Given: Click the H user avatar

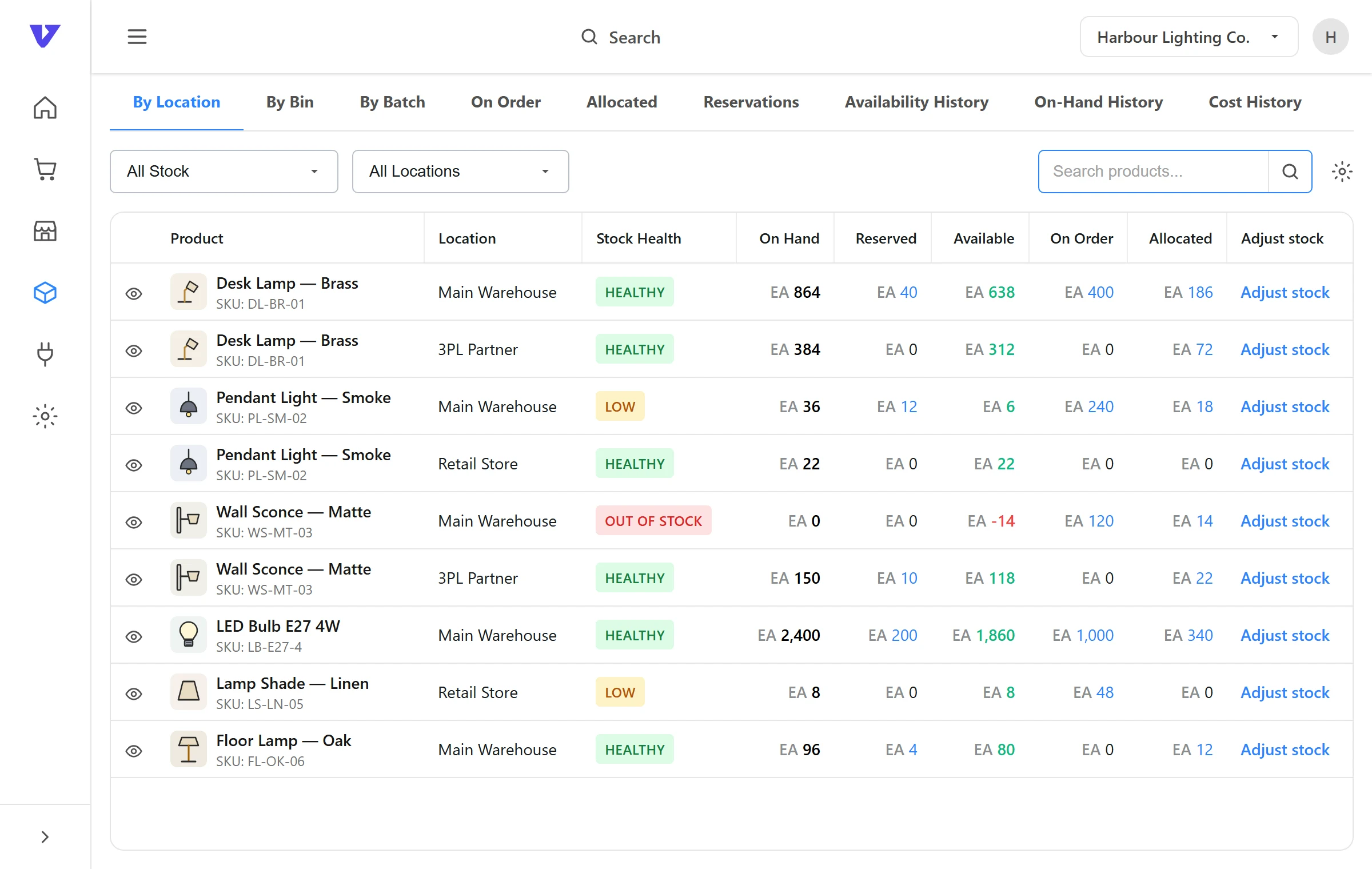Looking at the screenshot, I should point(1330,37).
